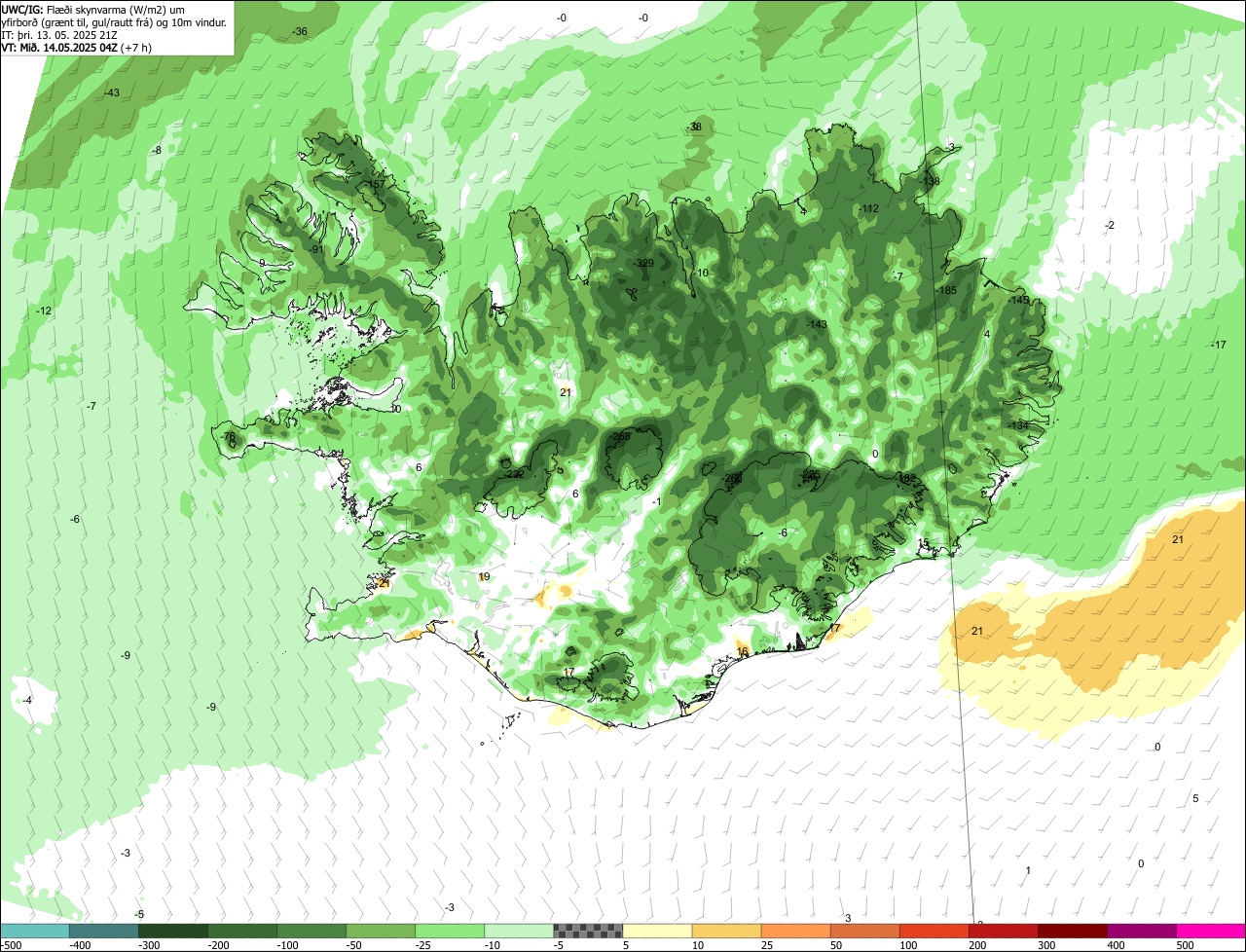Viewport: 1246px width, 952px height.
Task: Click the legend swatch between 25 and 50
Action: pos(795,931)
